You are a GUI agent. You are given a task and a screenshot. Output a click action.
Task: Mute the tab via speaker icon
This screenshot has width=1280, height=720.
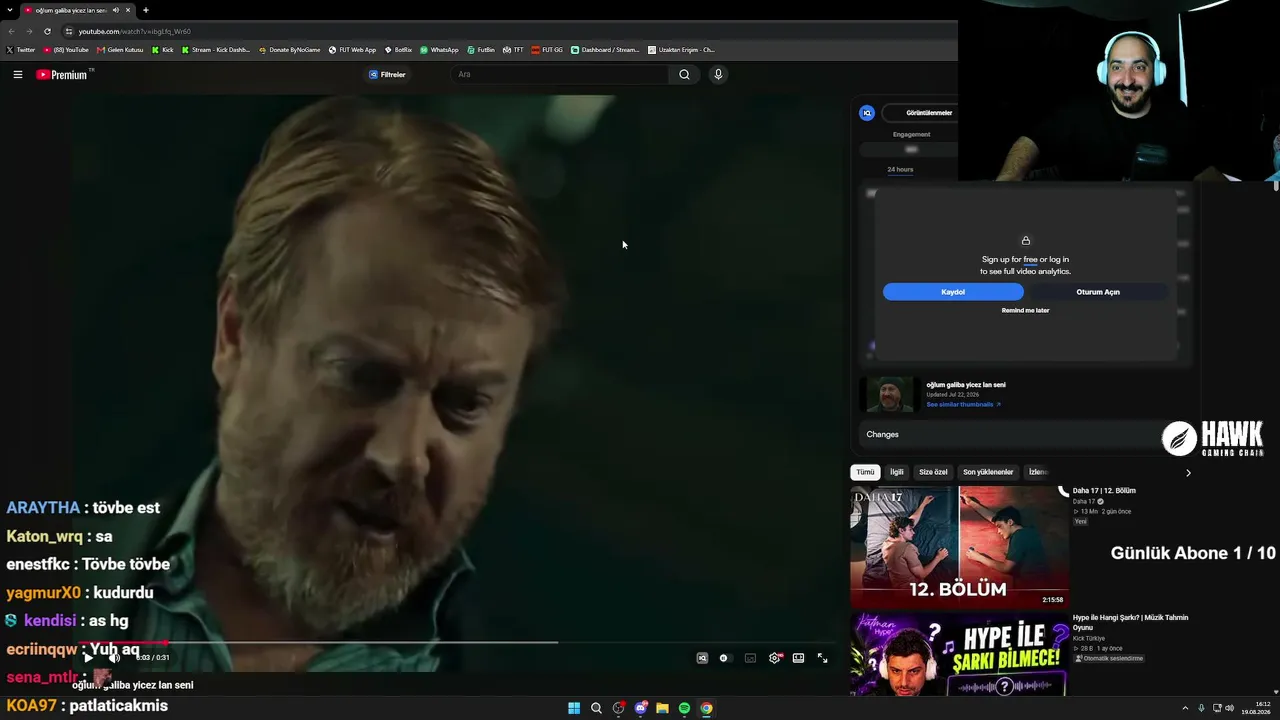pos(115,10)
